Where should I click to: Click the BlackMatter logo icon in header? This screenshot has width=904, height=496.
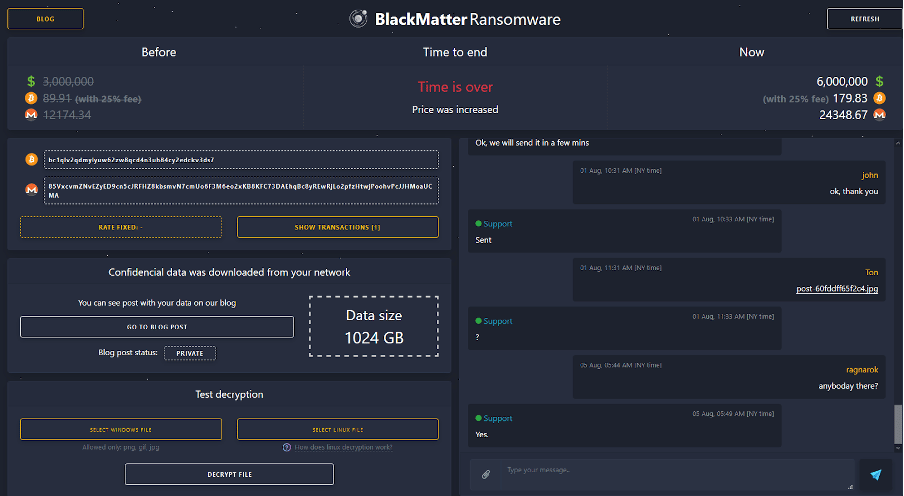coord(359,19)
